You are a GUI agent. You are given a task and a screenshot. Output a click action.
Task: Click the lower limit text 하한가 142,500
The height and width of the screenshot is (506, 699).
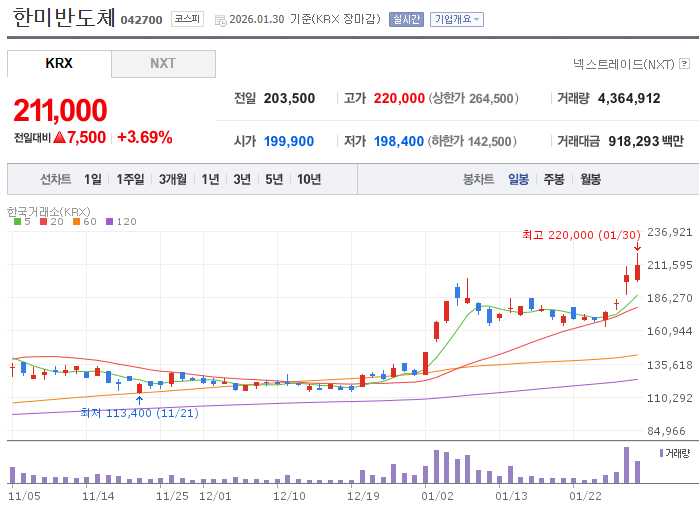[x=472, y=141]
